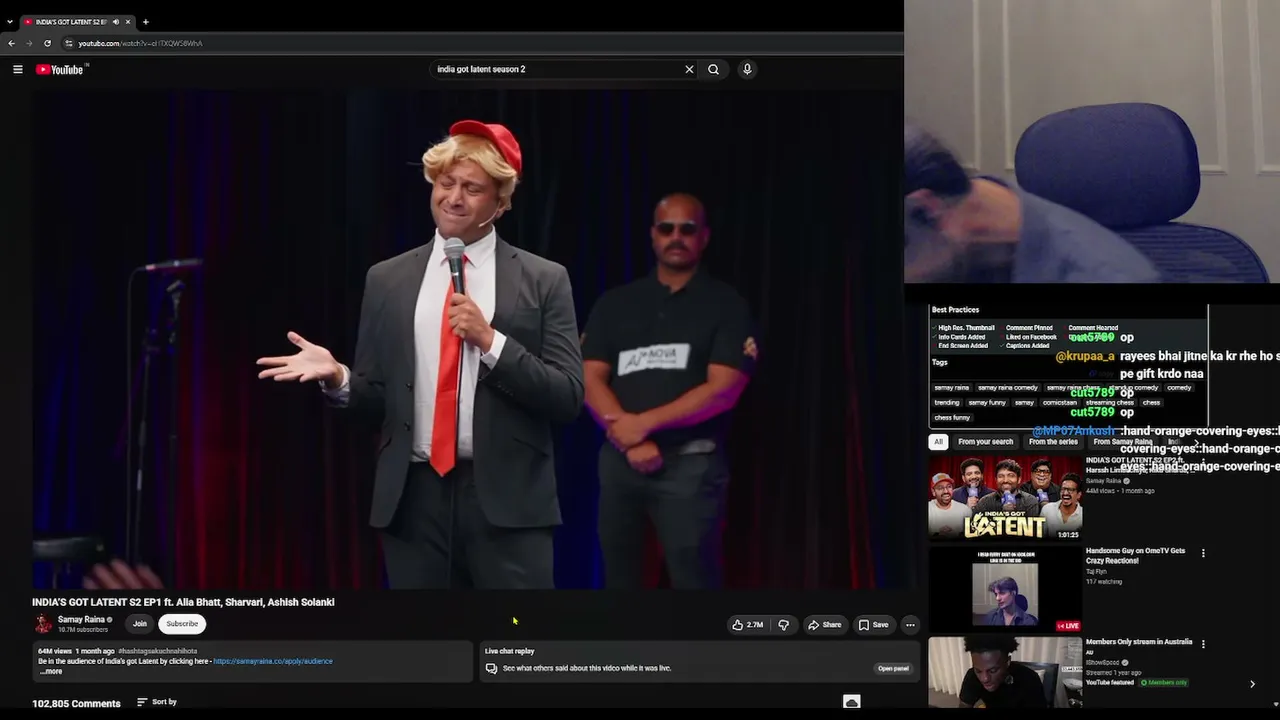Open the Sort by comments menu

click(157, 702)
